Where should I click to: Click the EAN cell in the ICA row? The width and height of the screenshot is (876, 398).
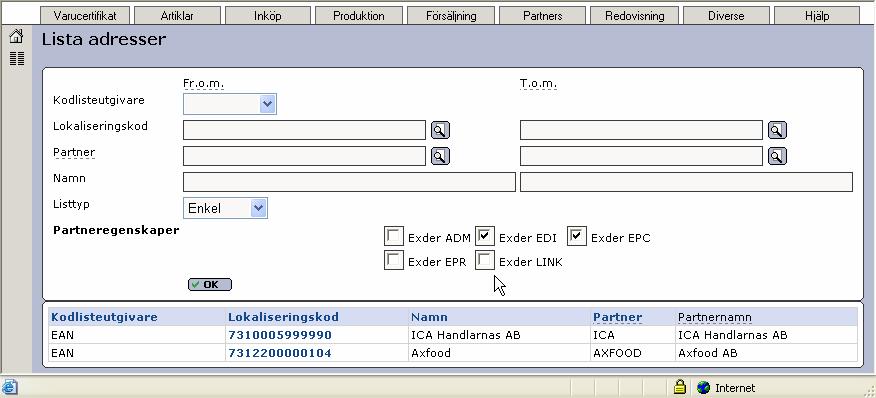pyautogui.click(x=136, y=335)
